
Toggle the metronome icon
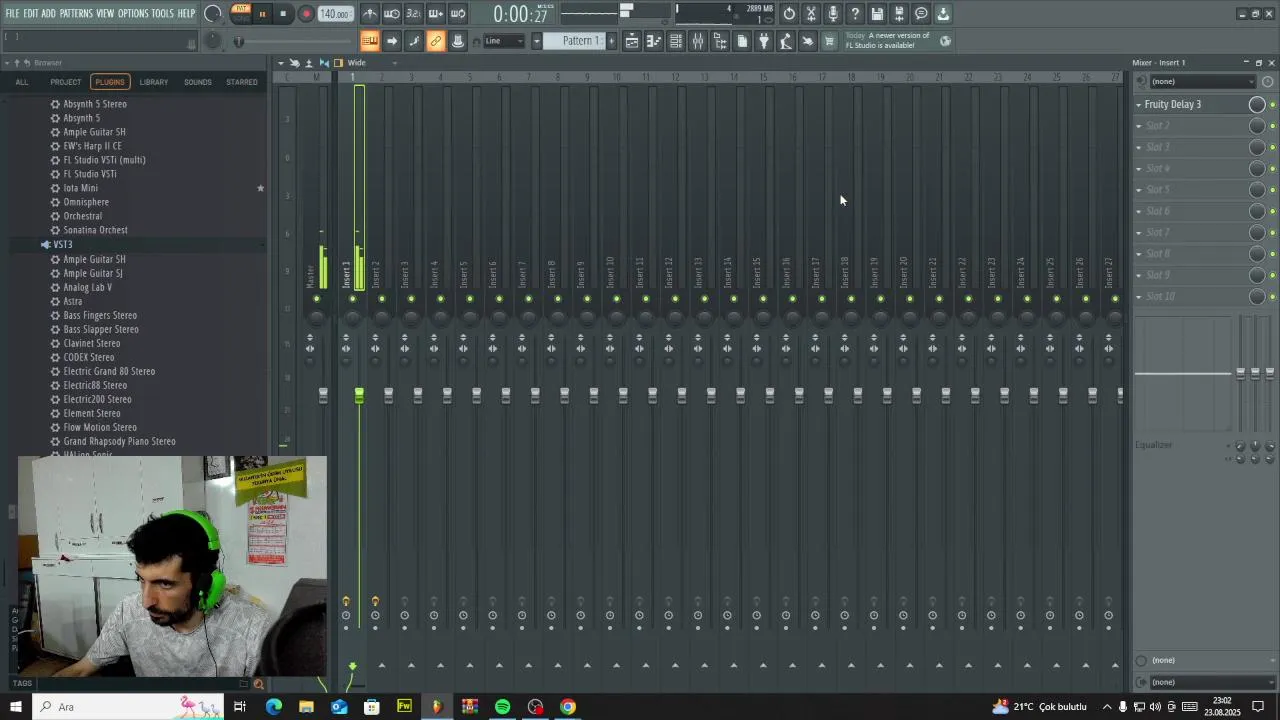point(370,14)
